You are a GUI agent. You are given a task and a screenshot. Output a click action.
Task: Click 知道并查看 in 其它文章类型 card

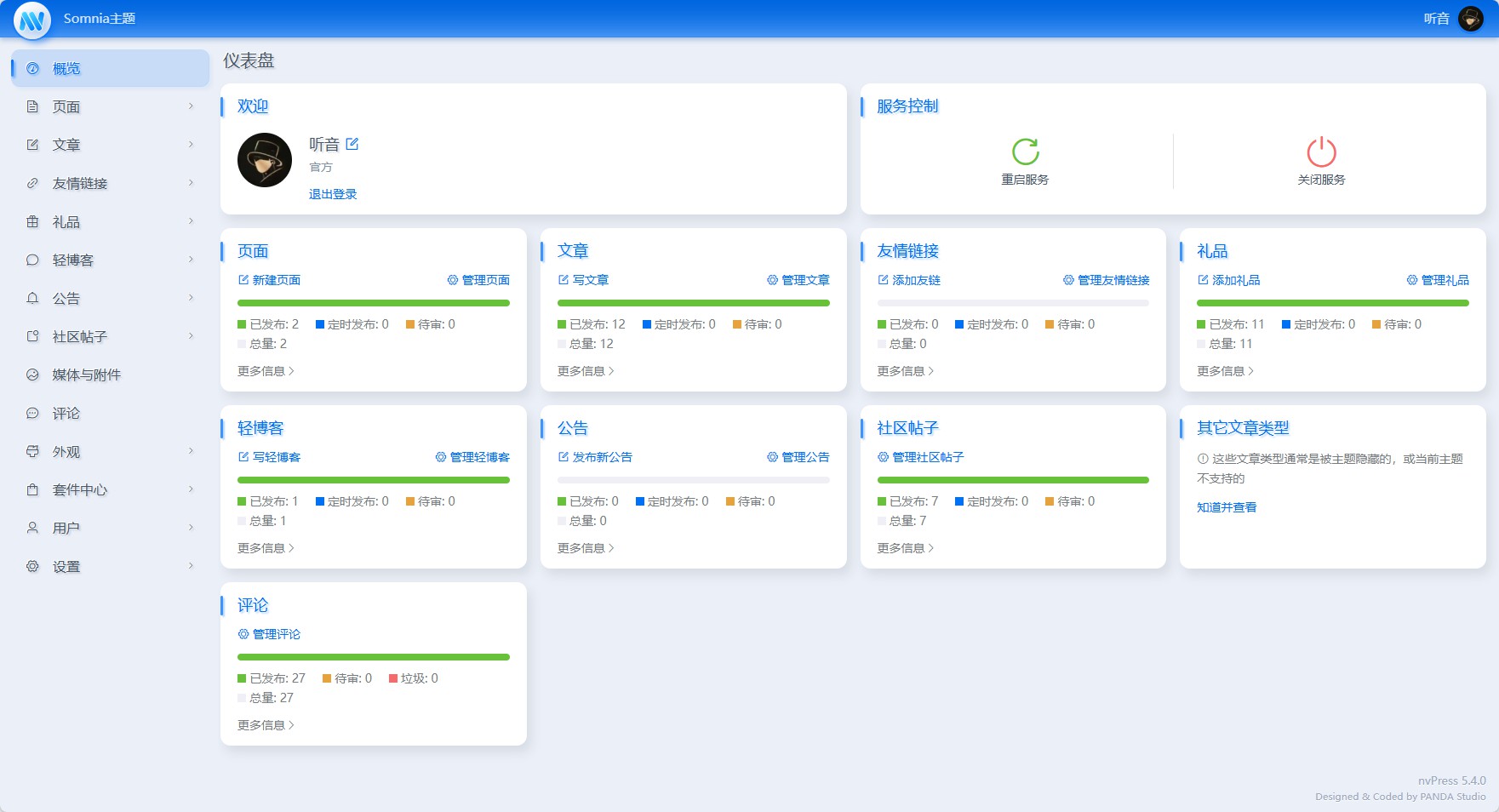coord(1227,507)
